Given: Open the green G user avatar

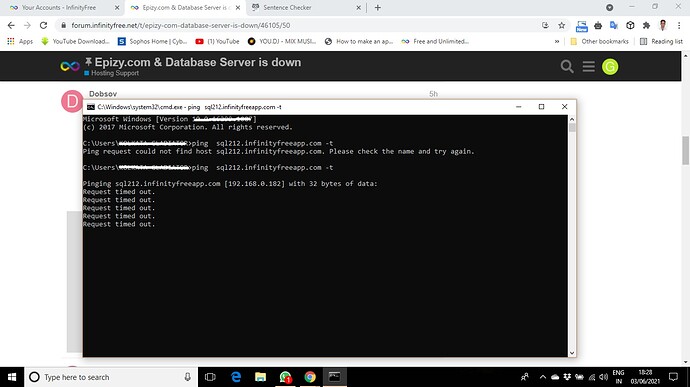Looking at the screenshot, I should click(x=610, y=67).
